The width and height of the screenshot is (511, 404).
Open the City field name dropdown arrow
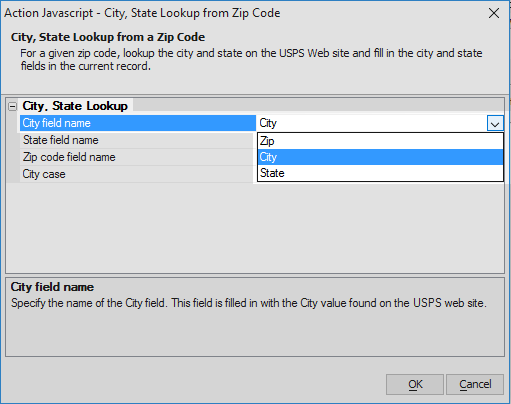495,123
